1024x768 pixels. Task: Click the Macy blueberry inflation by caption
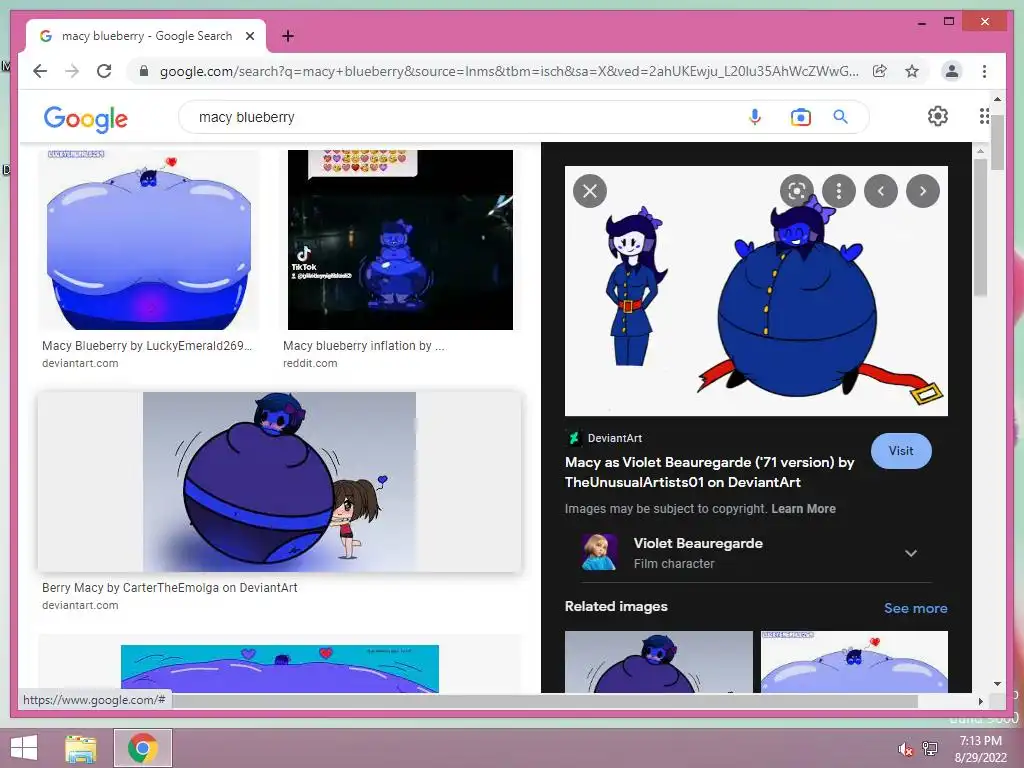pyautogui.click(x=364, y=345)
